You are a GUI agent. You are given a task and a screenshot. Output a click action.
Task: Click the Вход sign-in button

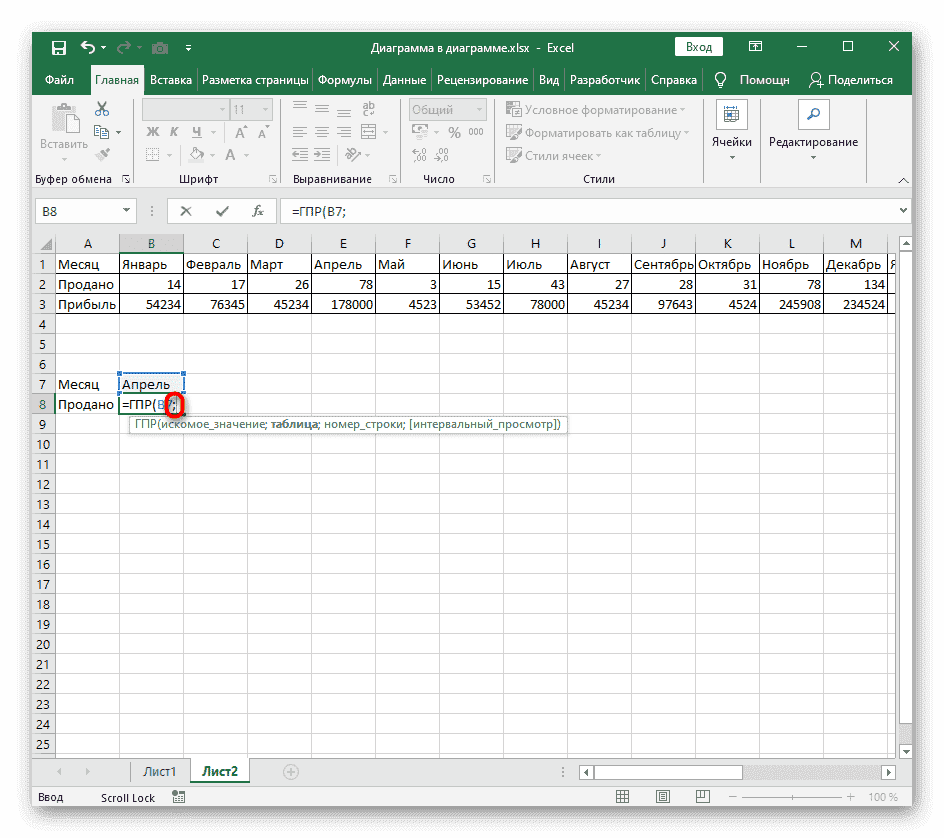699,47
